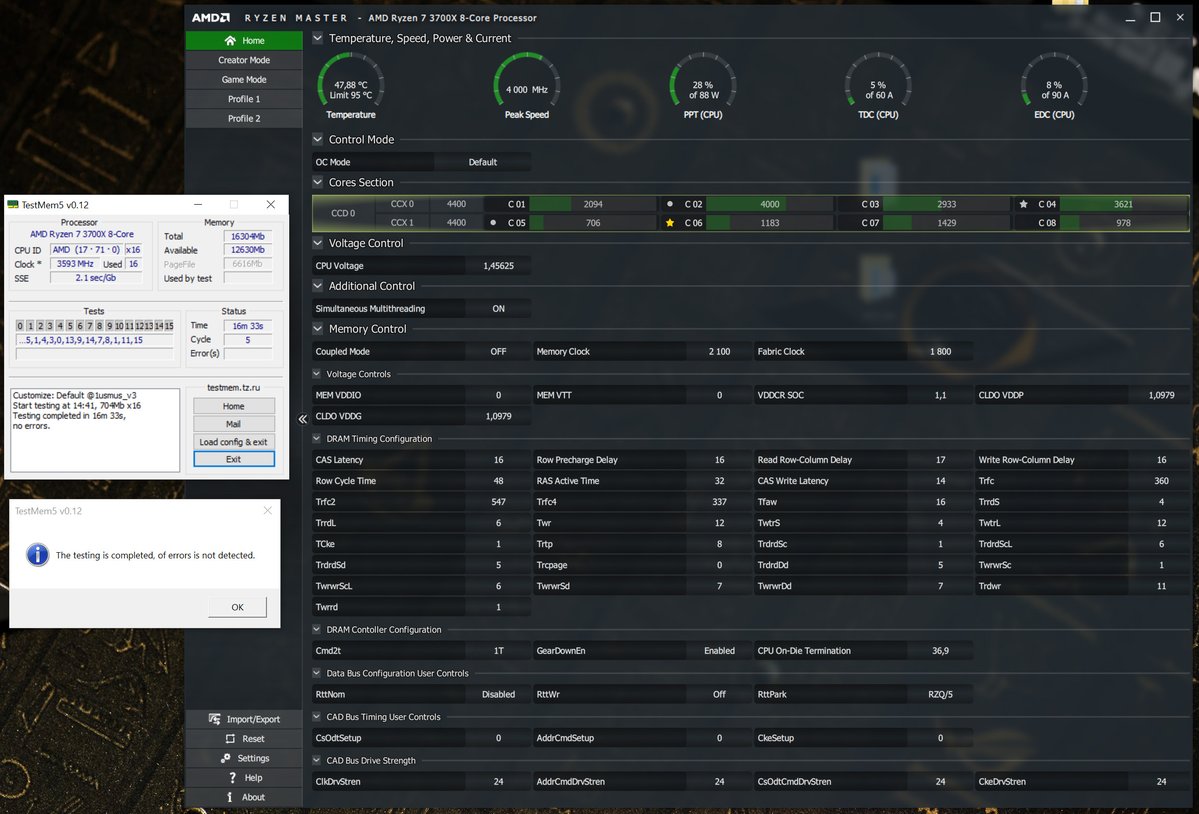
Task: Collapse CAD Bus Timing User Controls
Action: tap(317, 717)
